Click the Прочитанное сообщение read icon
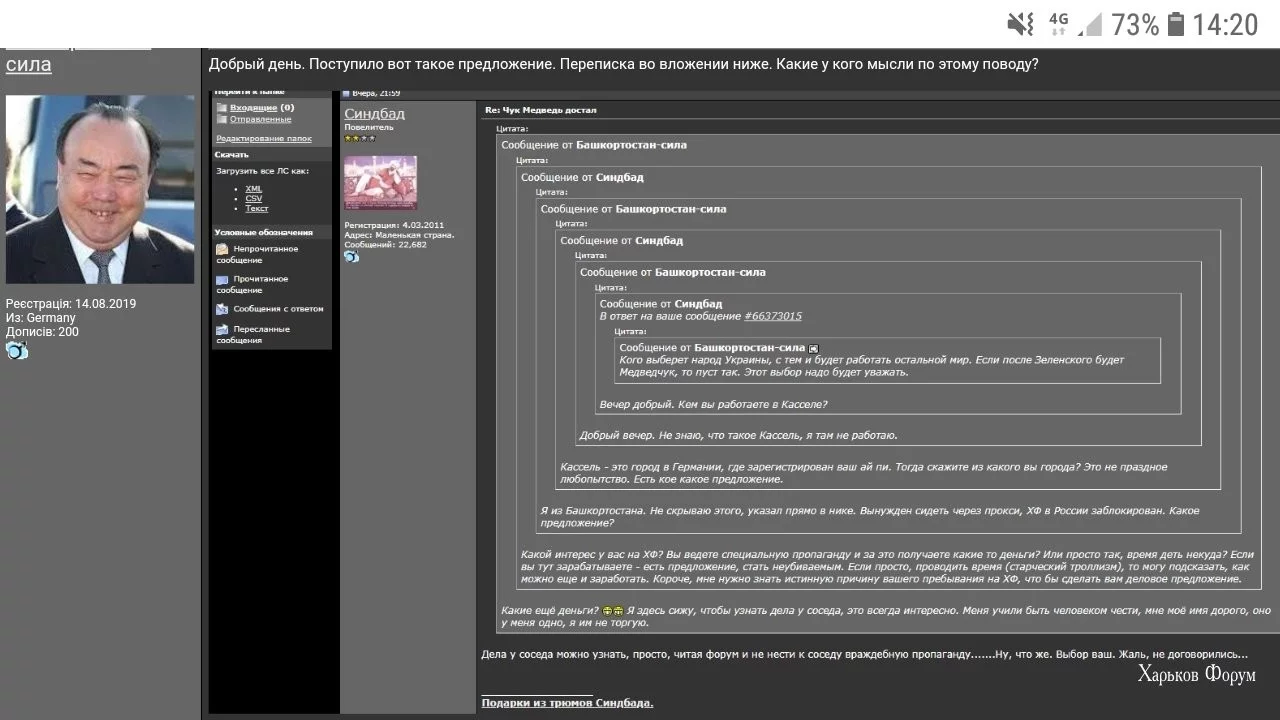1280x720 pixels. [x=222, y=279]
